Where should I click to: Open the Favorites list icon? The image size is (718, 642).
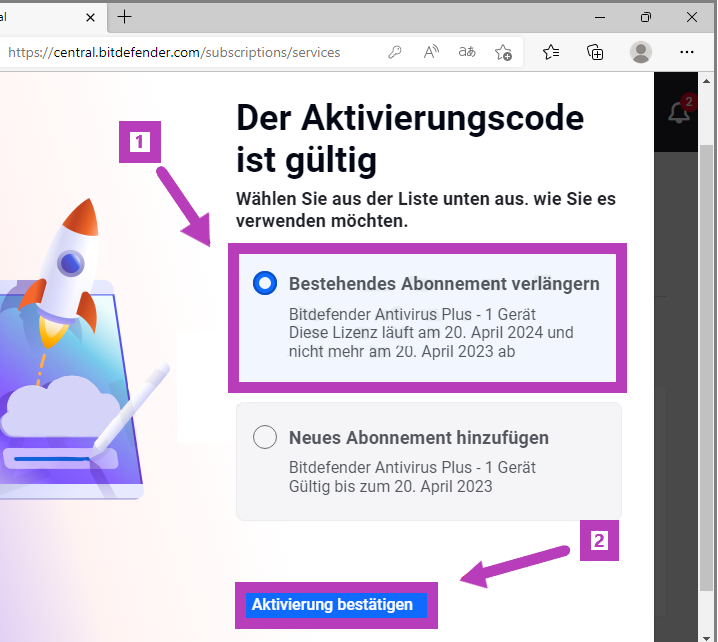click(551, 52)
